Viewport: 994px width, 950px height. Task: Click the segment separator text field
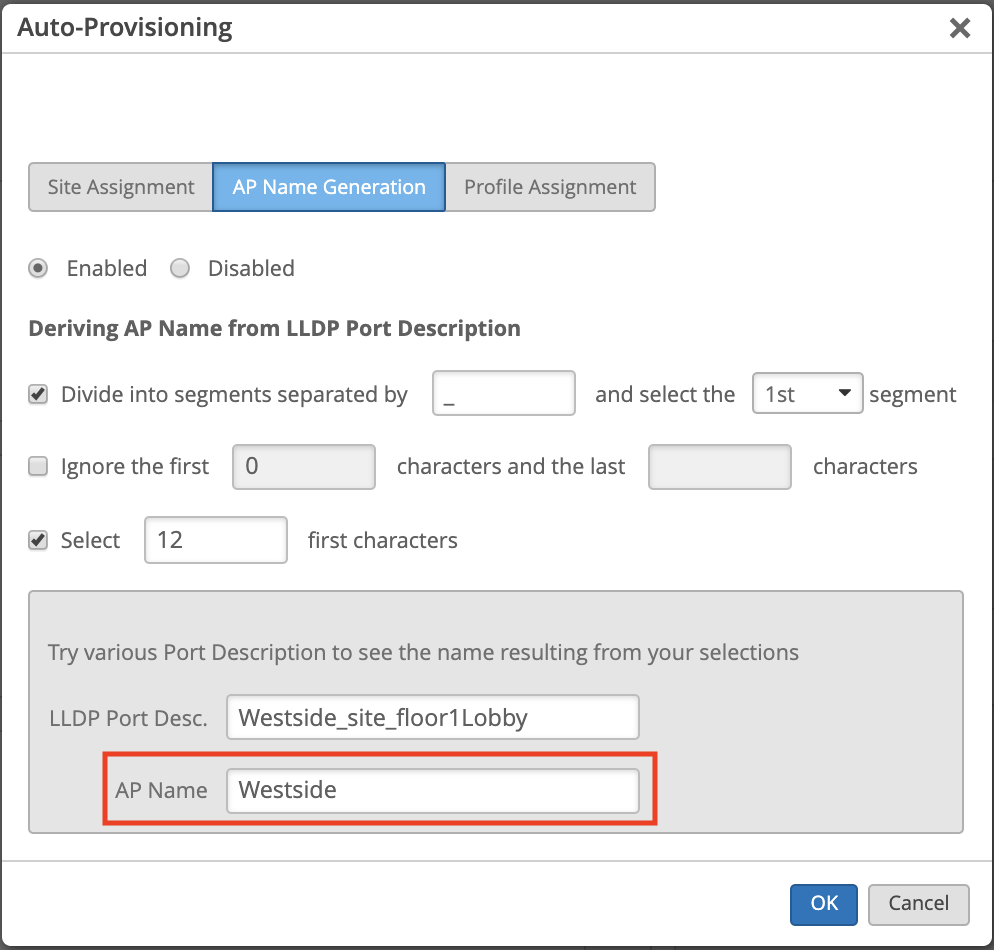(504, 394)
